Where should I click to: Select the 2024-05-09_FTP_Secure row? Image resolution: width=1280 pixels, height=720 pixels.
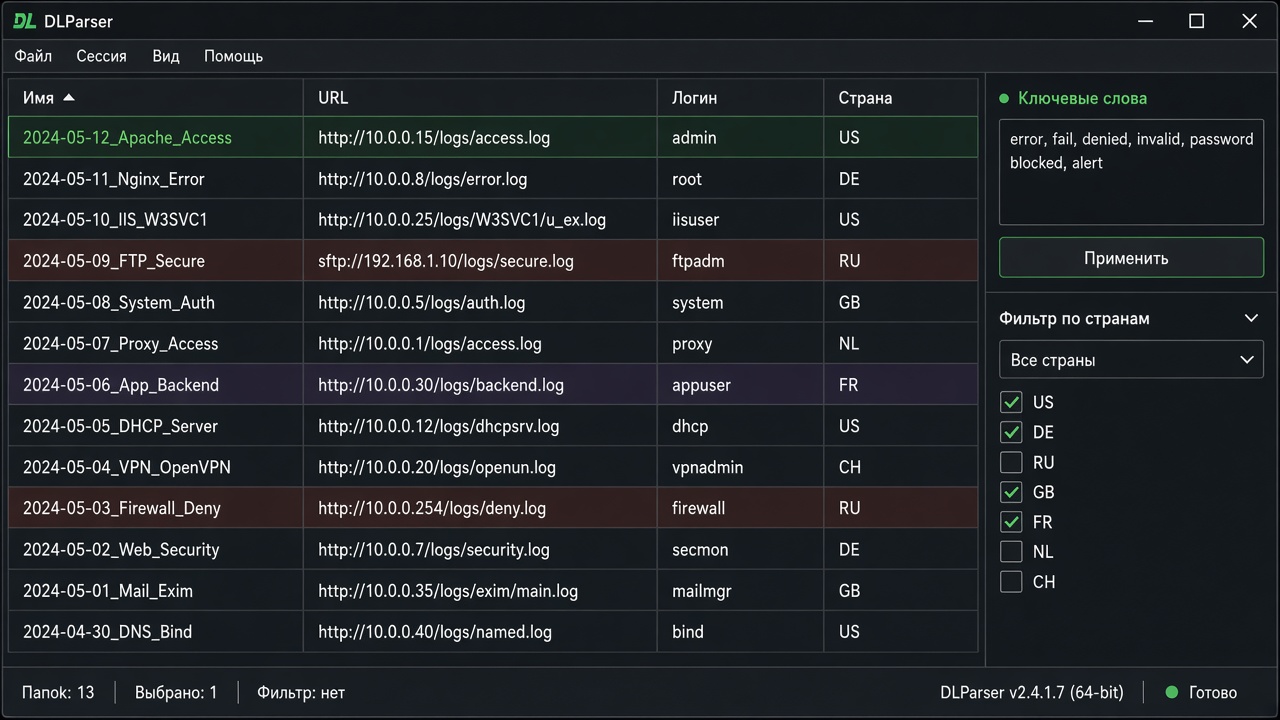(493, 261)
